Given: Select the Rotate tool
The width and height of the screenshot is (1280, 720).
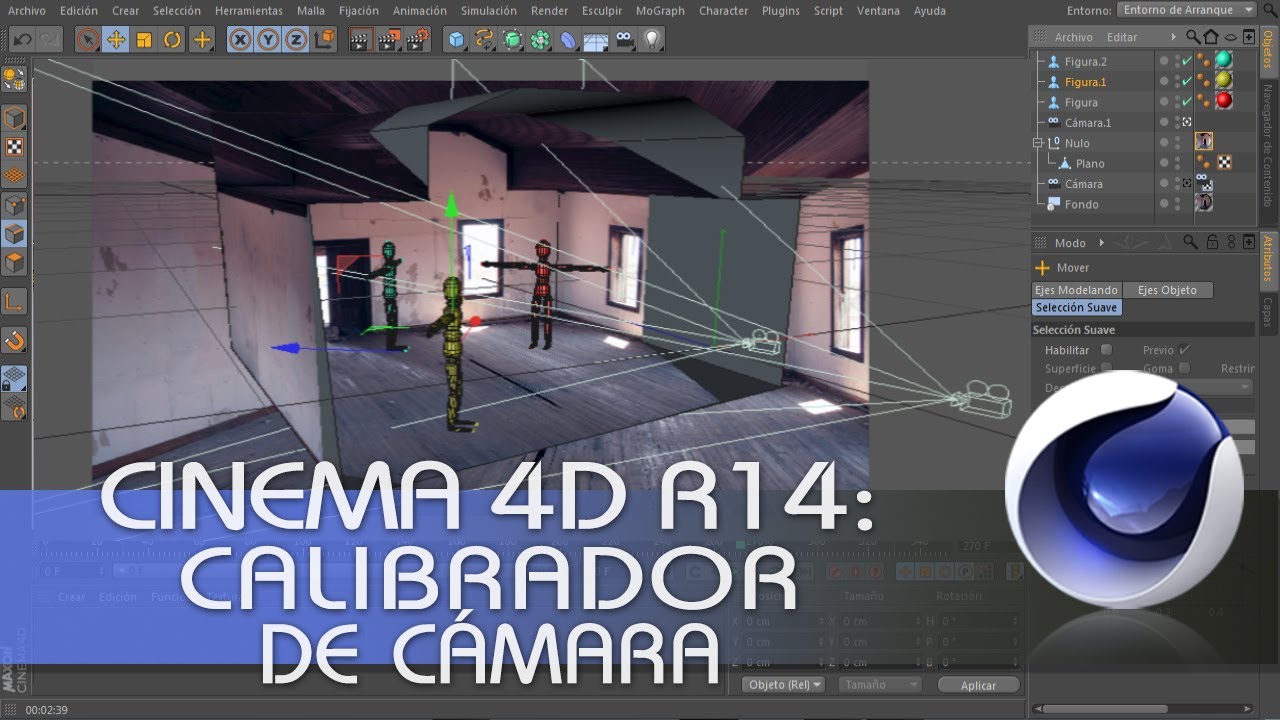Looking at the screenshot, I should [x=172, y=40].
